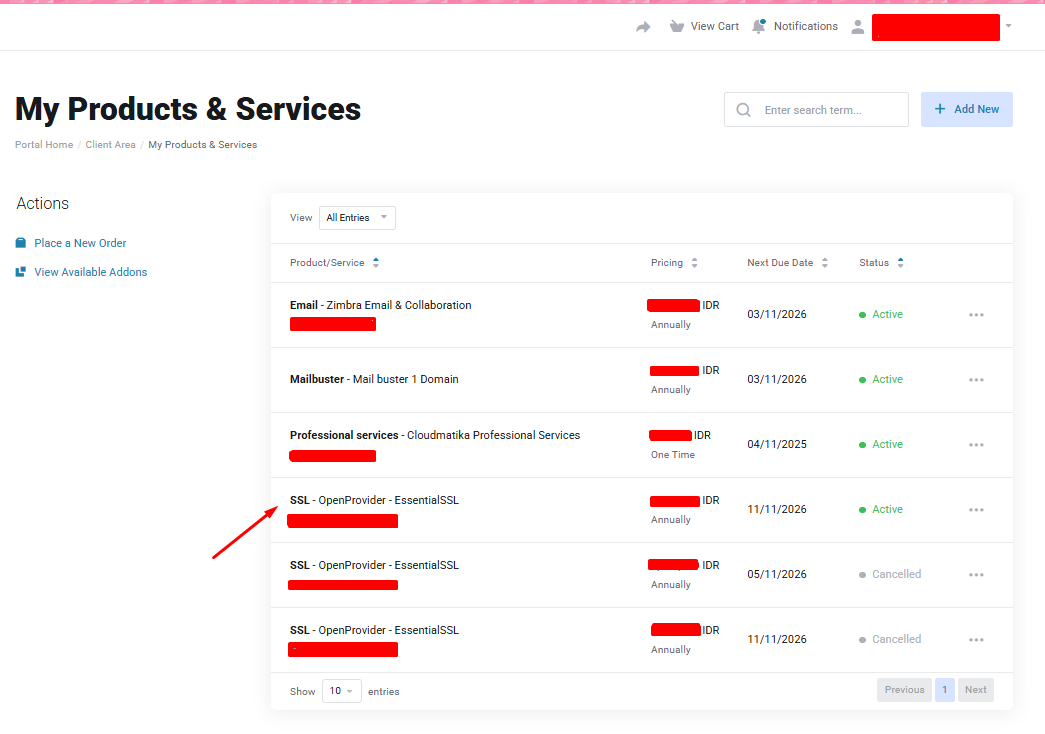Open options for SSL row due 05/11/2026
This screenshot has width=1045, height=734.
point(976,575)
